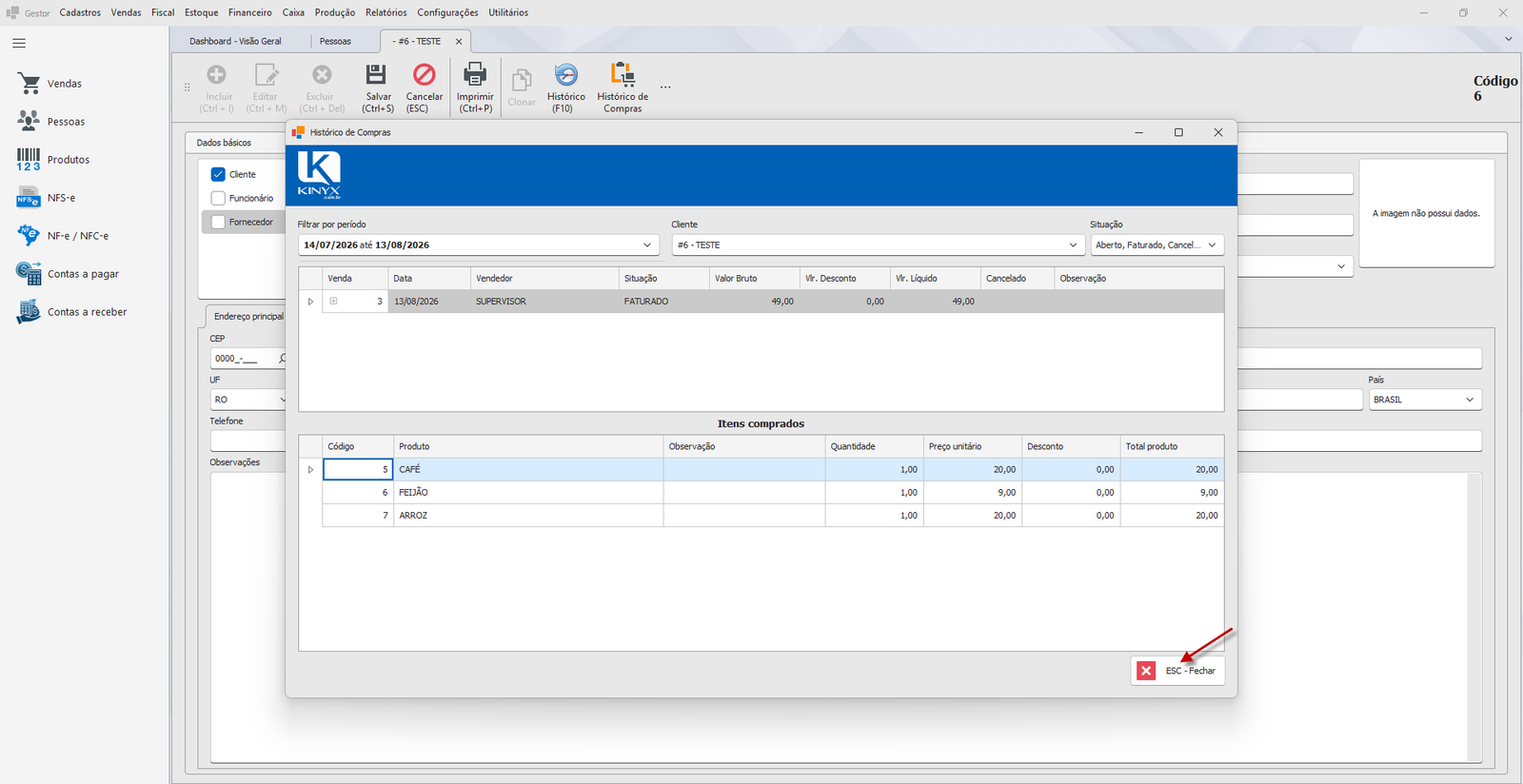
Task: Open Contas a receber sidebar icon
Action: point(29,311)
